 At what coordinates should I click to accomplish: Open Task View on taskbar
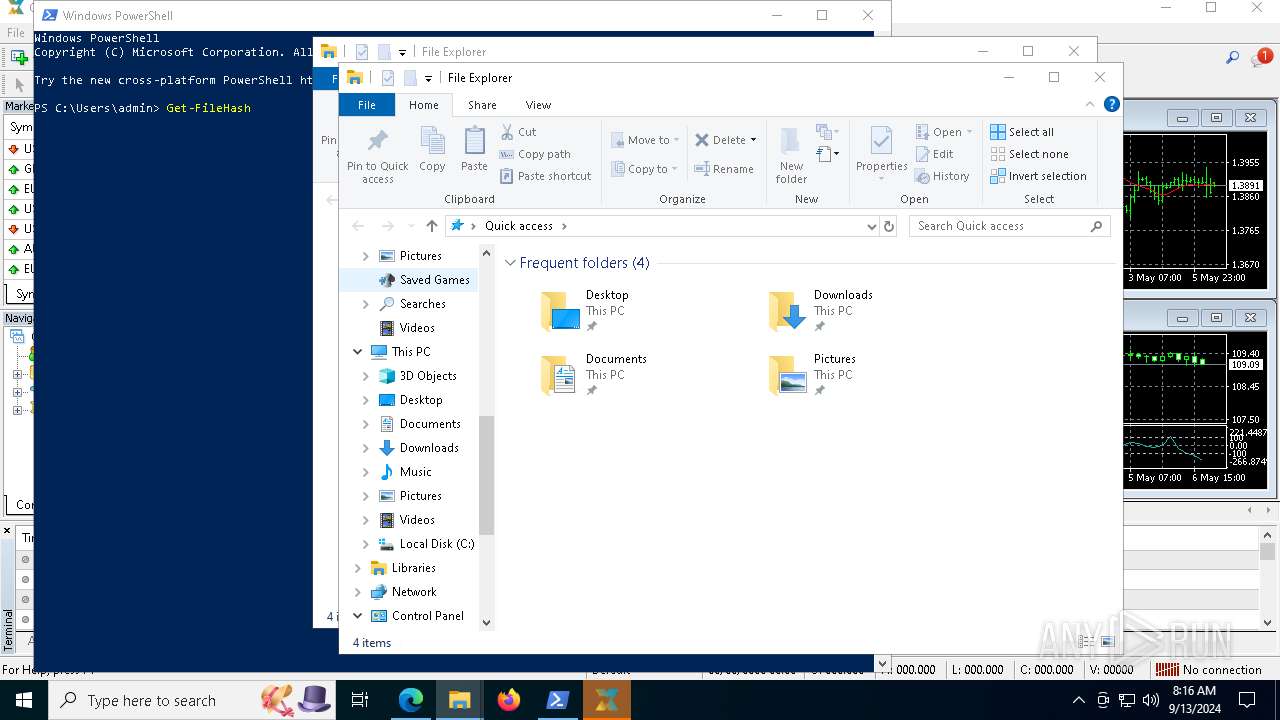click(x=360, y=700)
